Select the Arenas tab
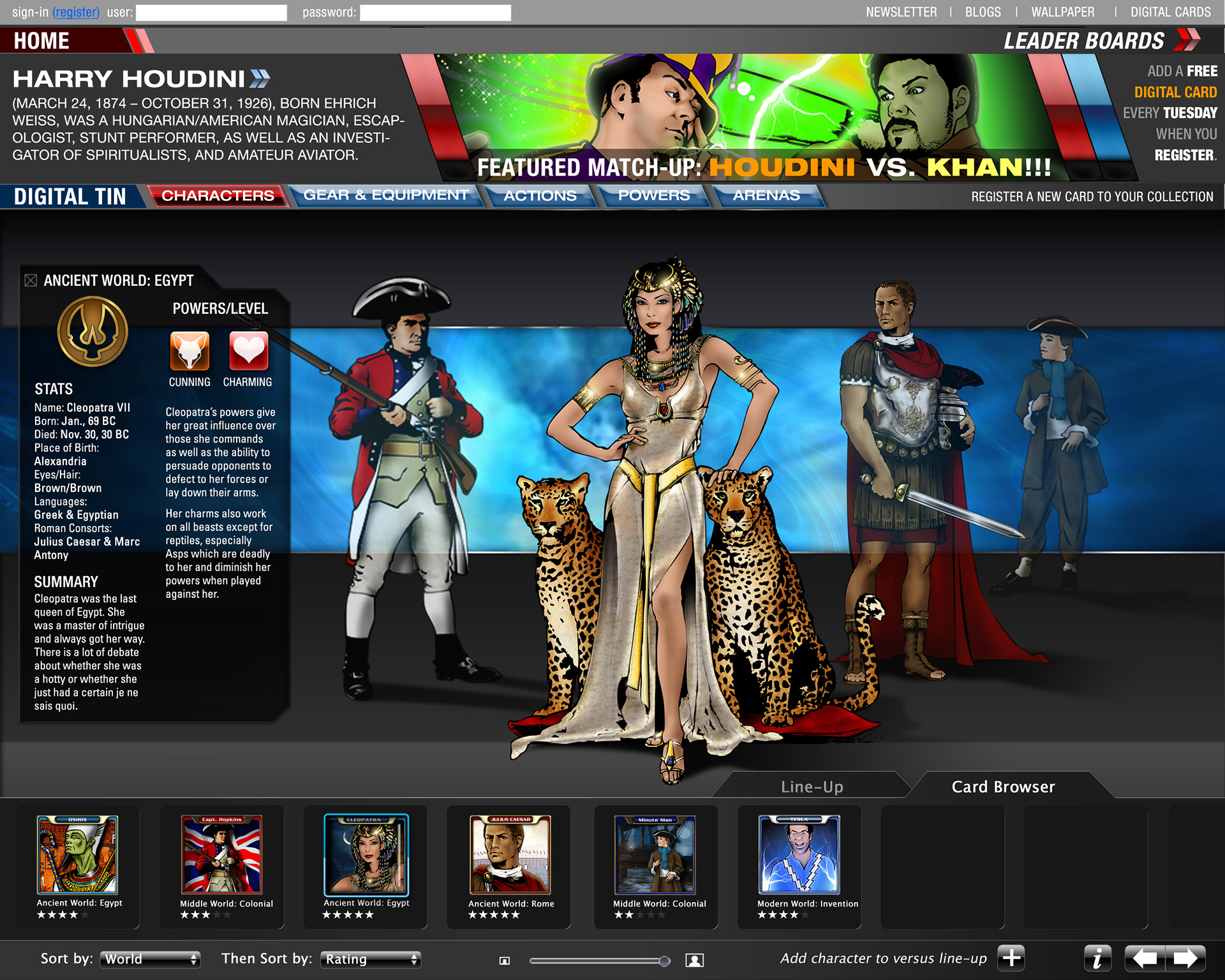This screenshot has height=980, width=1225. pyautogui.click(x=766, y=195)
